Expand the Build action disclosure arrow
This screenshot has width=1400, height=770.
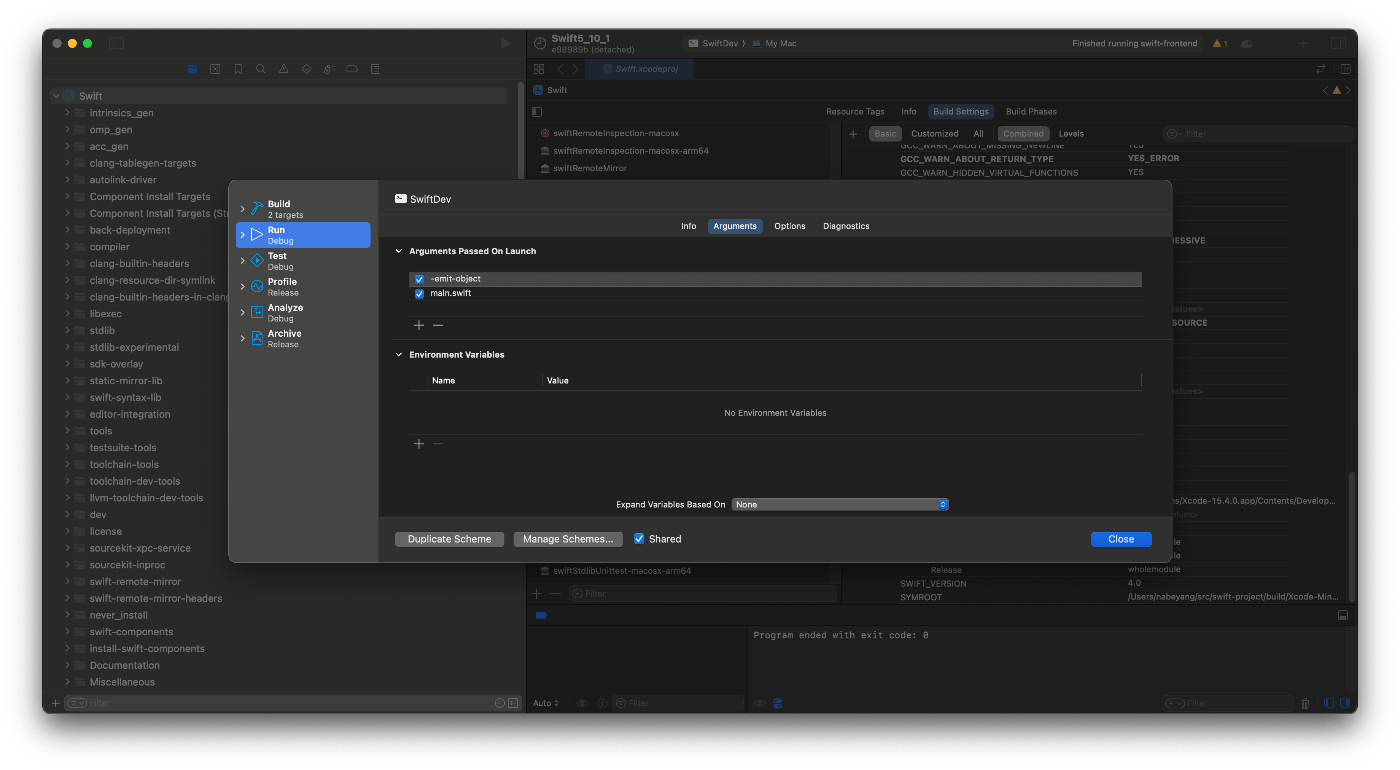click(x=242, y=209)
